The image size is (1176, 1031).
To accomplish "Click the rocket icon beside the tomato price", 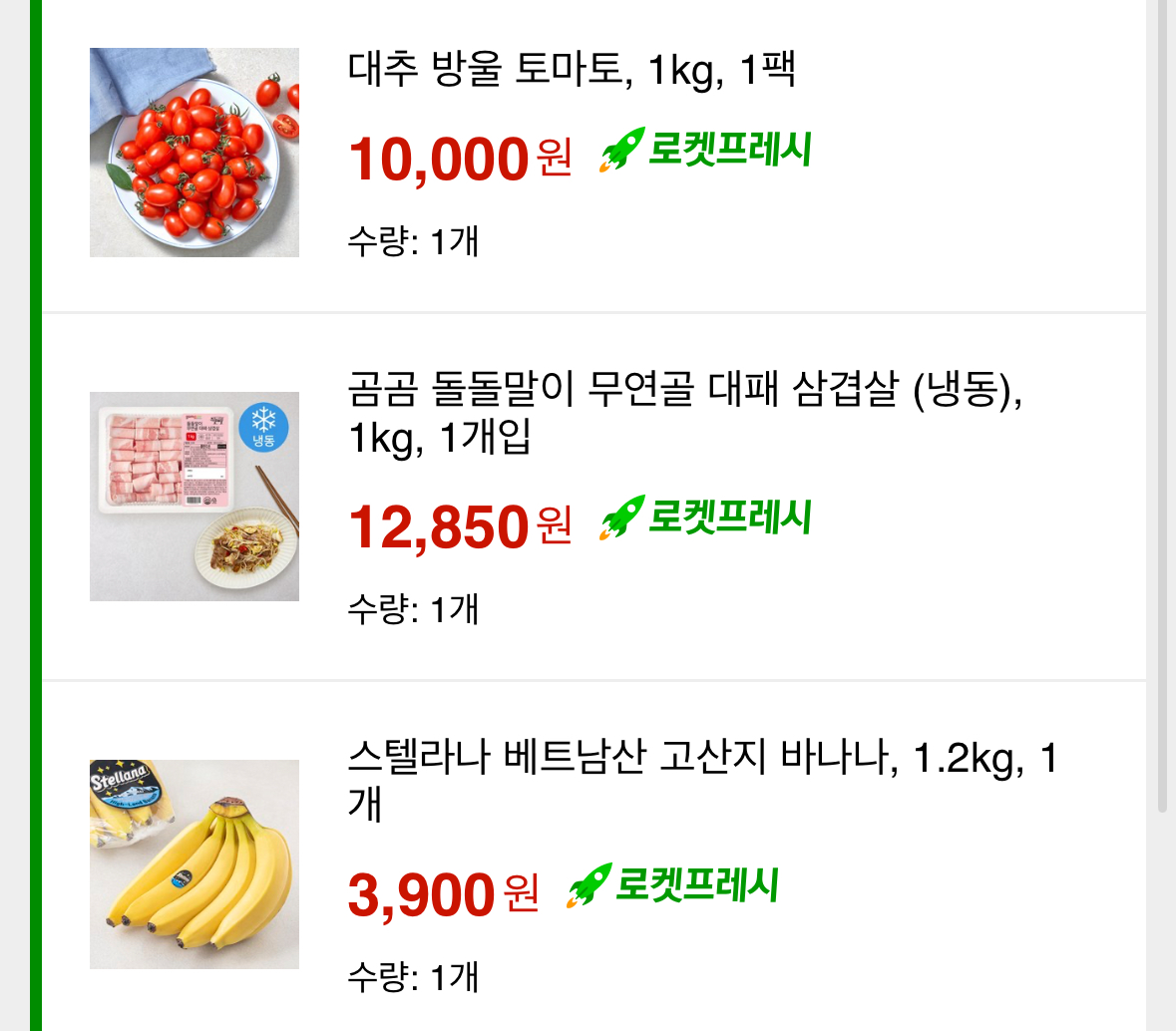I will coord(621,152).
